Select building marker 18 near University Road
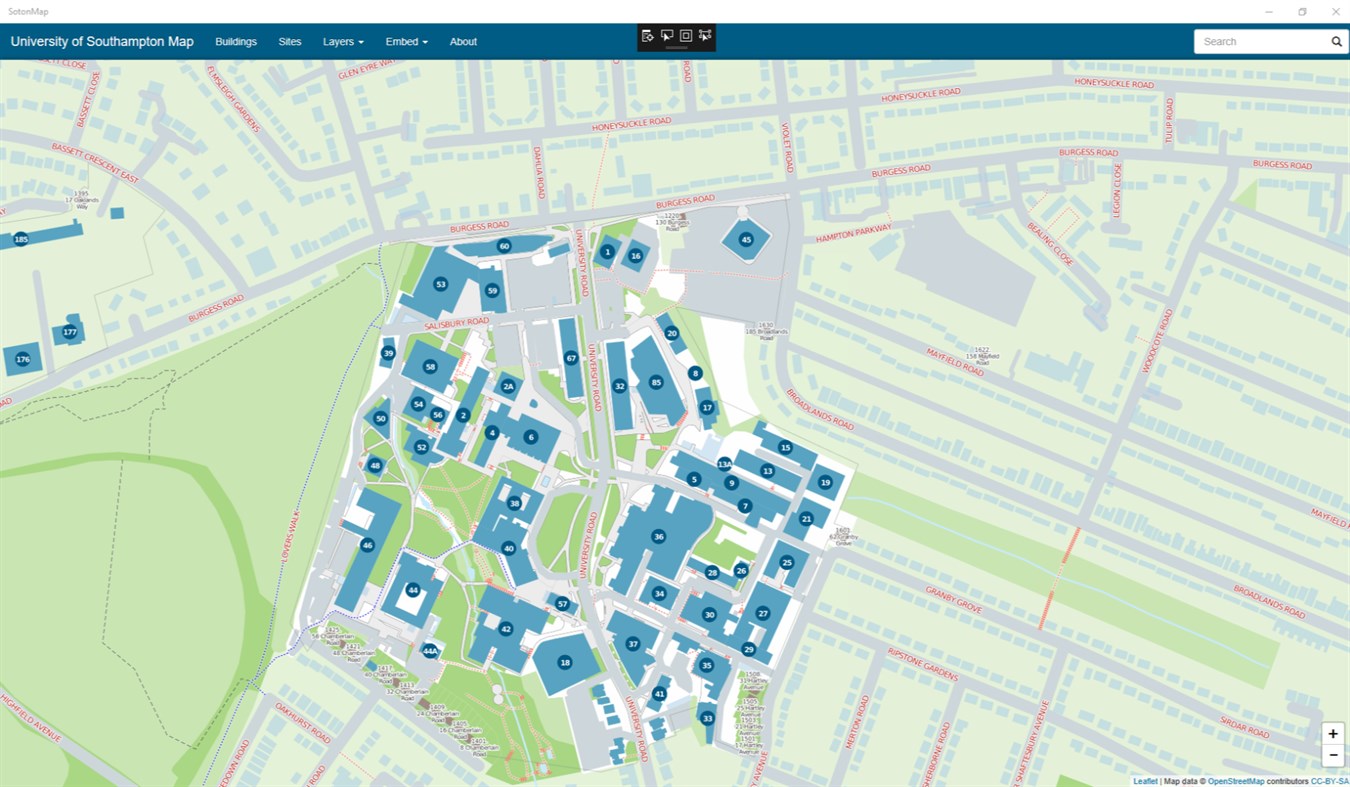 point(565,662)
